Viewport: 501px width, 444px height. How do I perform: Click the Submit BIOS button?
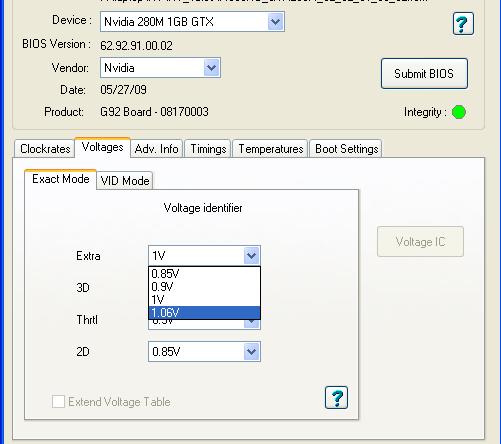point(424,74)
